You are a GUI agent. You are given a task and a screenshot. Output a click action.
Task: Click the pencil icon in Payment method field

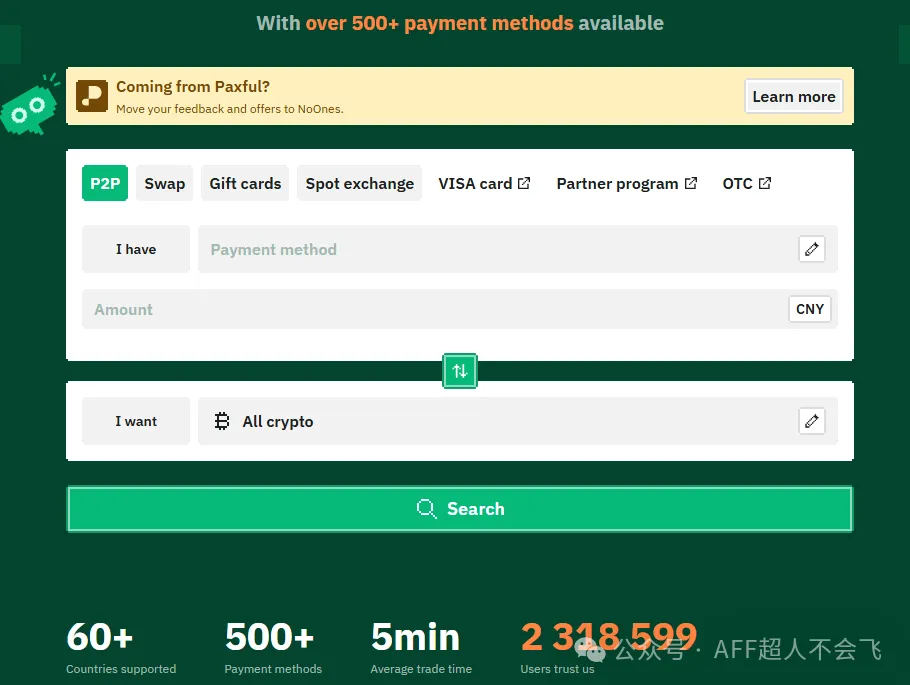[x=812, y=249]
